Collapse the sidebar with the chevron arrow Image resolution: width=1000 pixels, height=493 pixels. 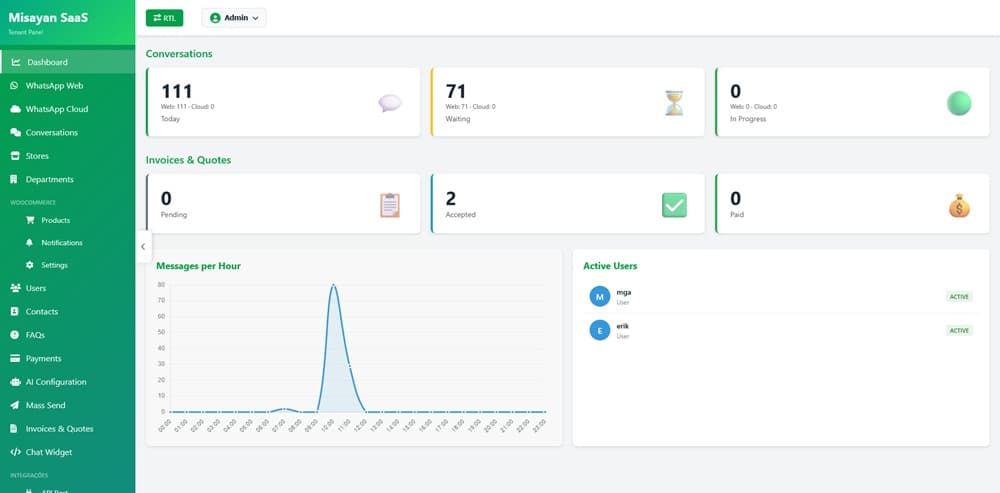coord(143,246)
